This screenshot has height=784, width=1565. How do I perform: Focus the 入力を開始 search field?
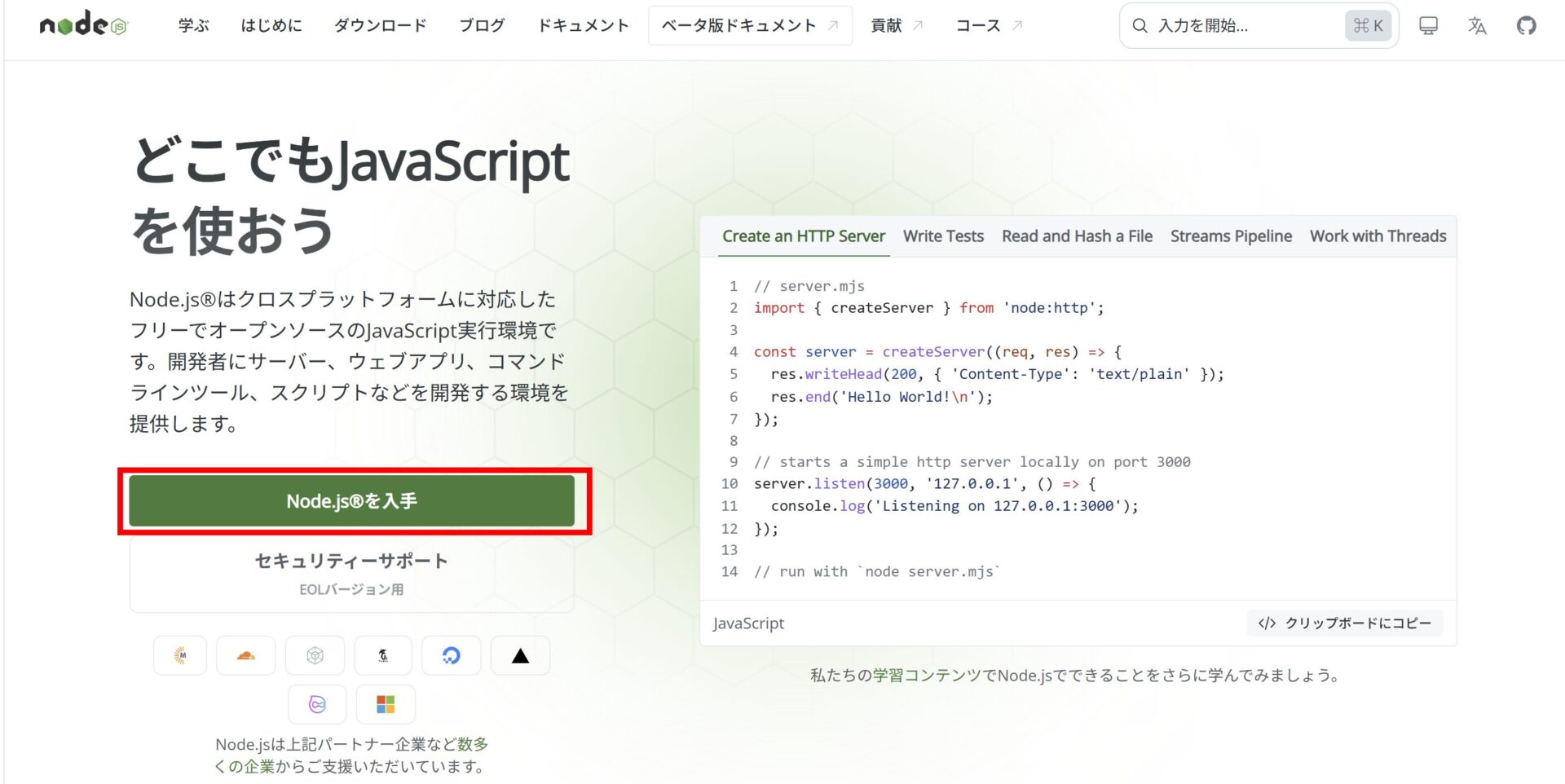pyautogui.click(x=1259, y=26)
